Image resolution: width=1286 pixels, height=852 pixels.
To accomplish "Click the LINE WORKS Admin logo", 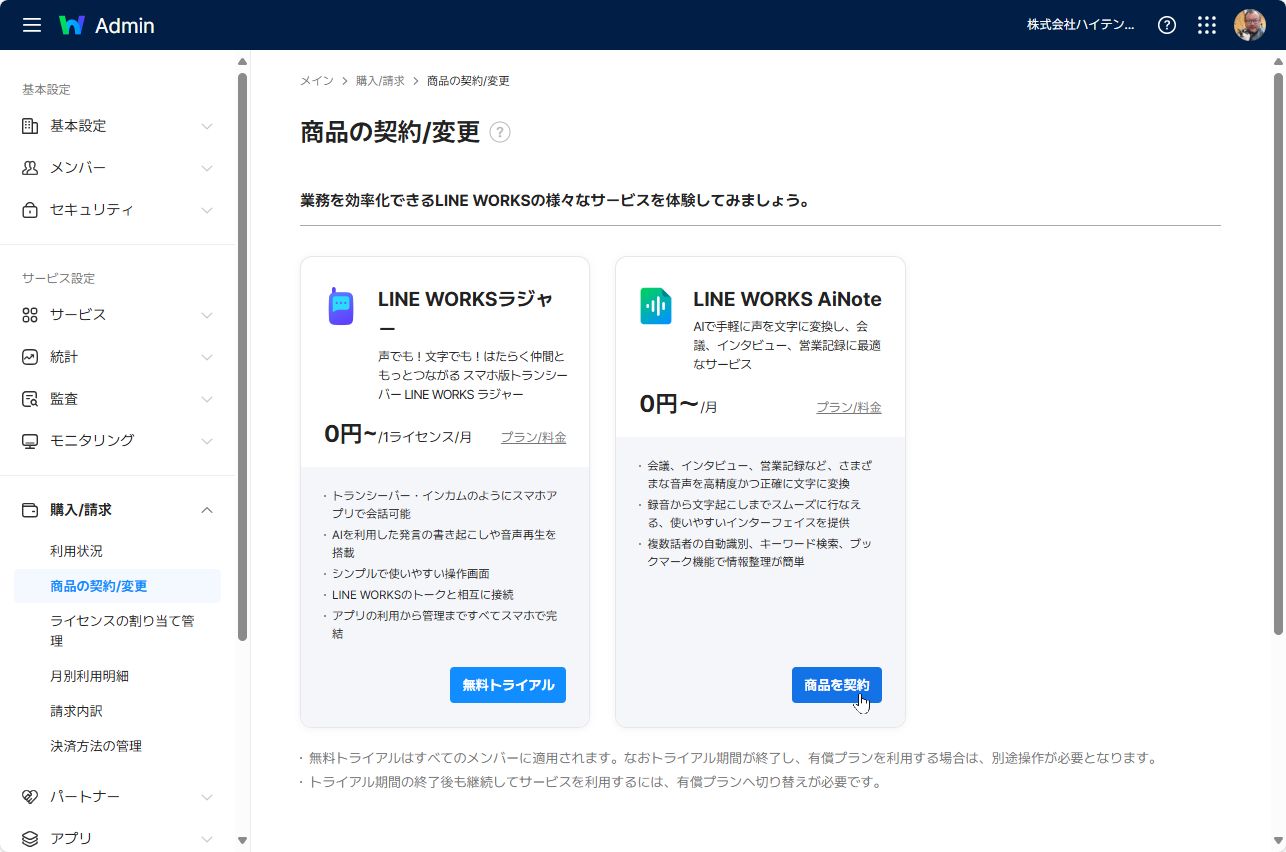I will [107, 25].
